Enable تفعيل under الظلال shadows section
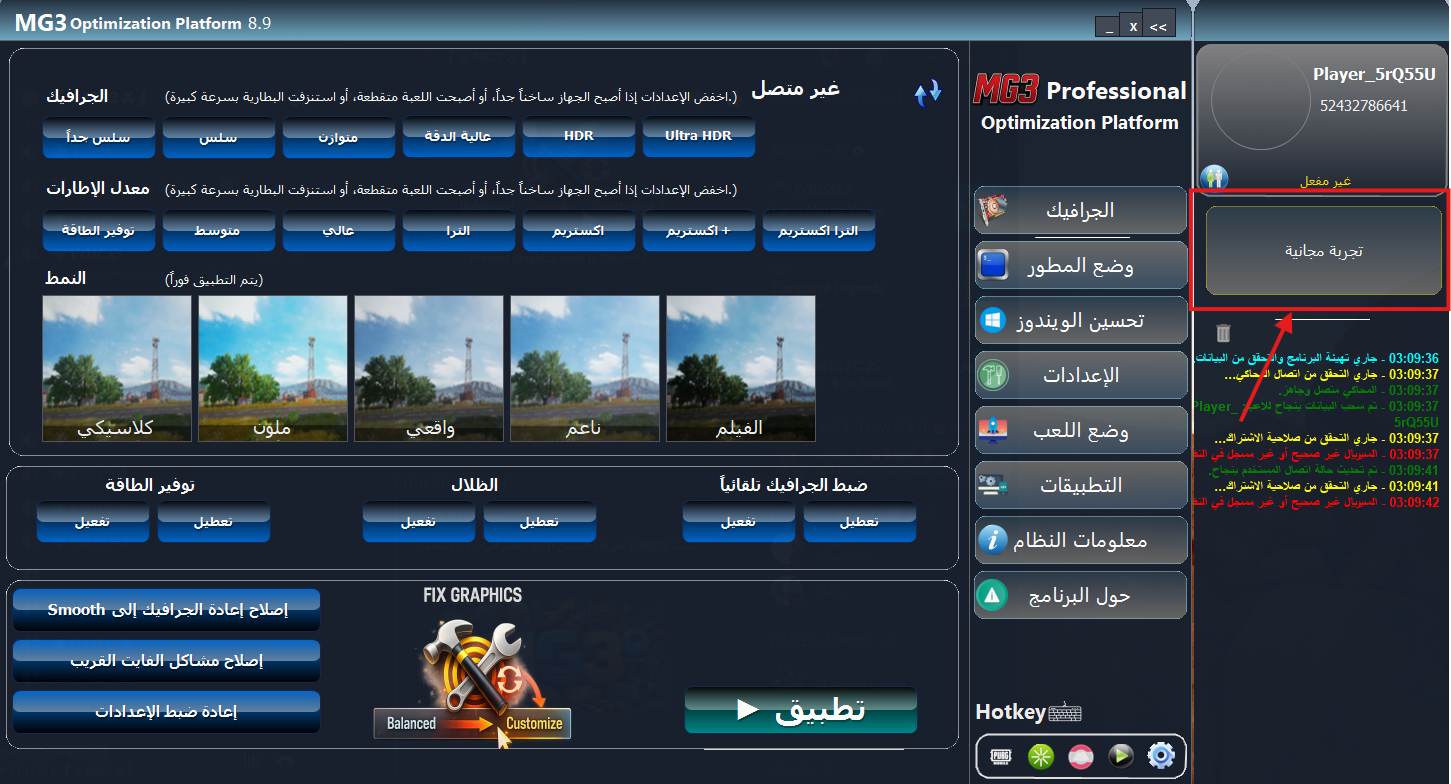The height and width of the screenshot is (784, 1451). tap(419, 521)
